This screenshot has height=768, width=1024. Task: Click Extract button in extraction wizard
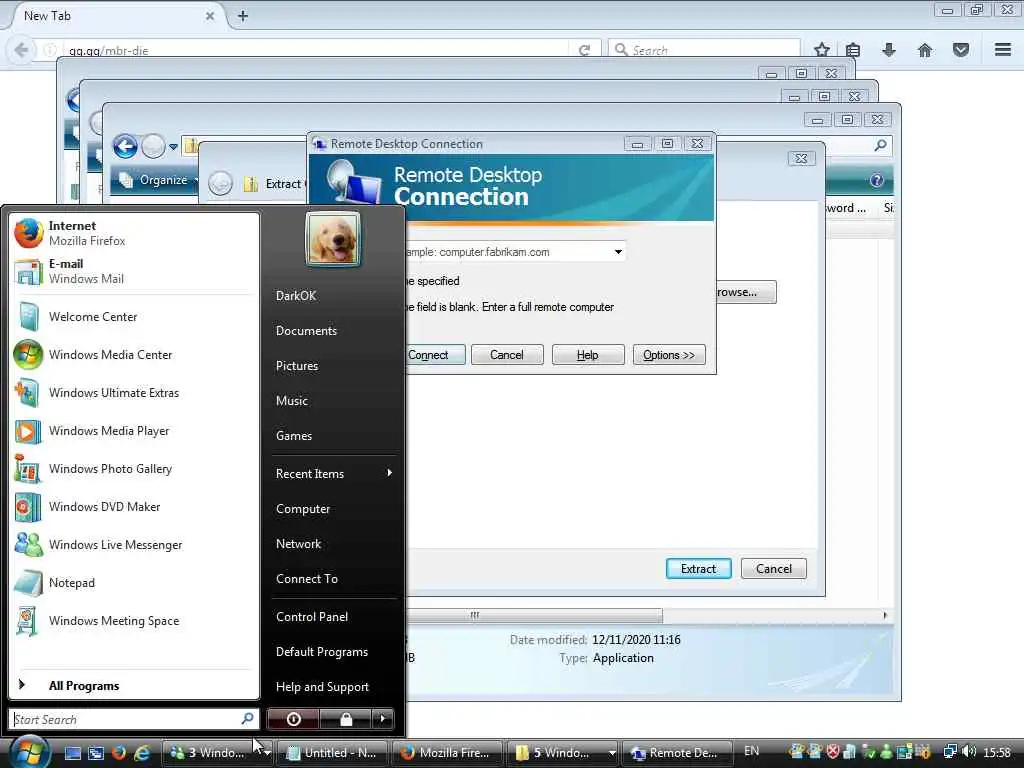pyautogui.click(x=698, y=569)
